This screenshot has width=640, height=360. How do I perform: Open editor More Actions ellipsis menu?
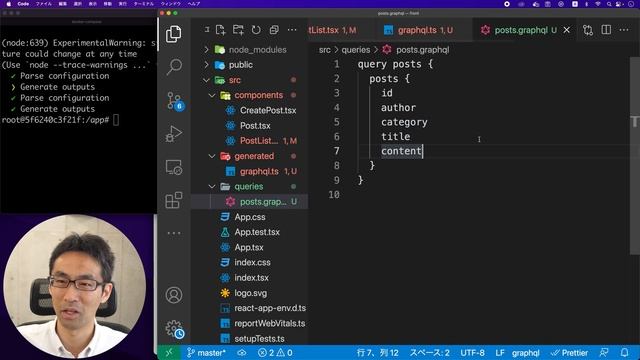[624, 30]
